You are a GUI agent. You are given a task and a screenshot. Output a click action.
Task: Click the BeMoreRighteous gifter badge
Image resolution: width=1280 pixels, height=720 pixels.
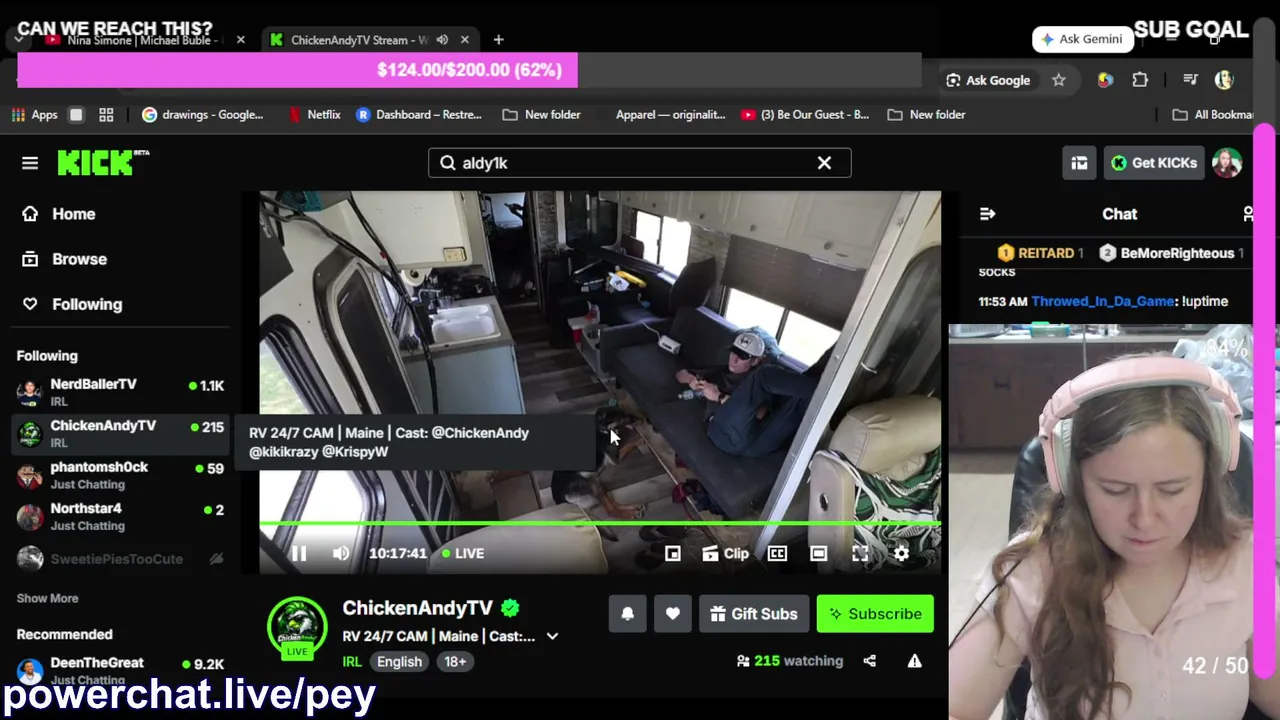tap(1171, 253)
